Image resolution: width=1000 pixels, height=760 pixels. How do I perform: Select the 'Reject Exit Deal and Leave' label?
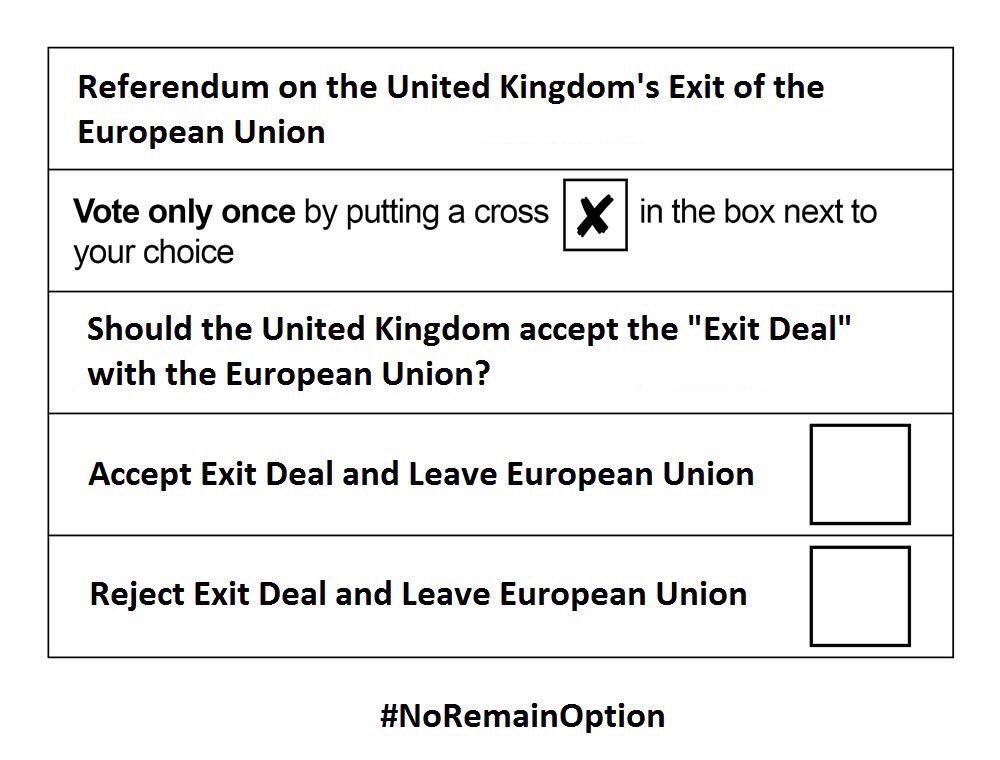(290, 594)
